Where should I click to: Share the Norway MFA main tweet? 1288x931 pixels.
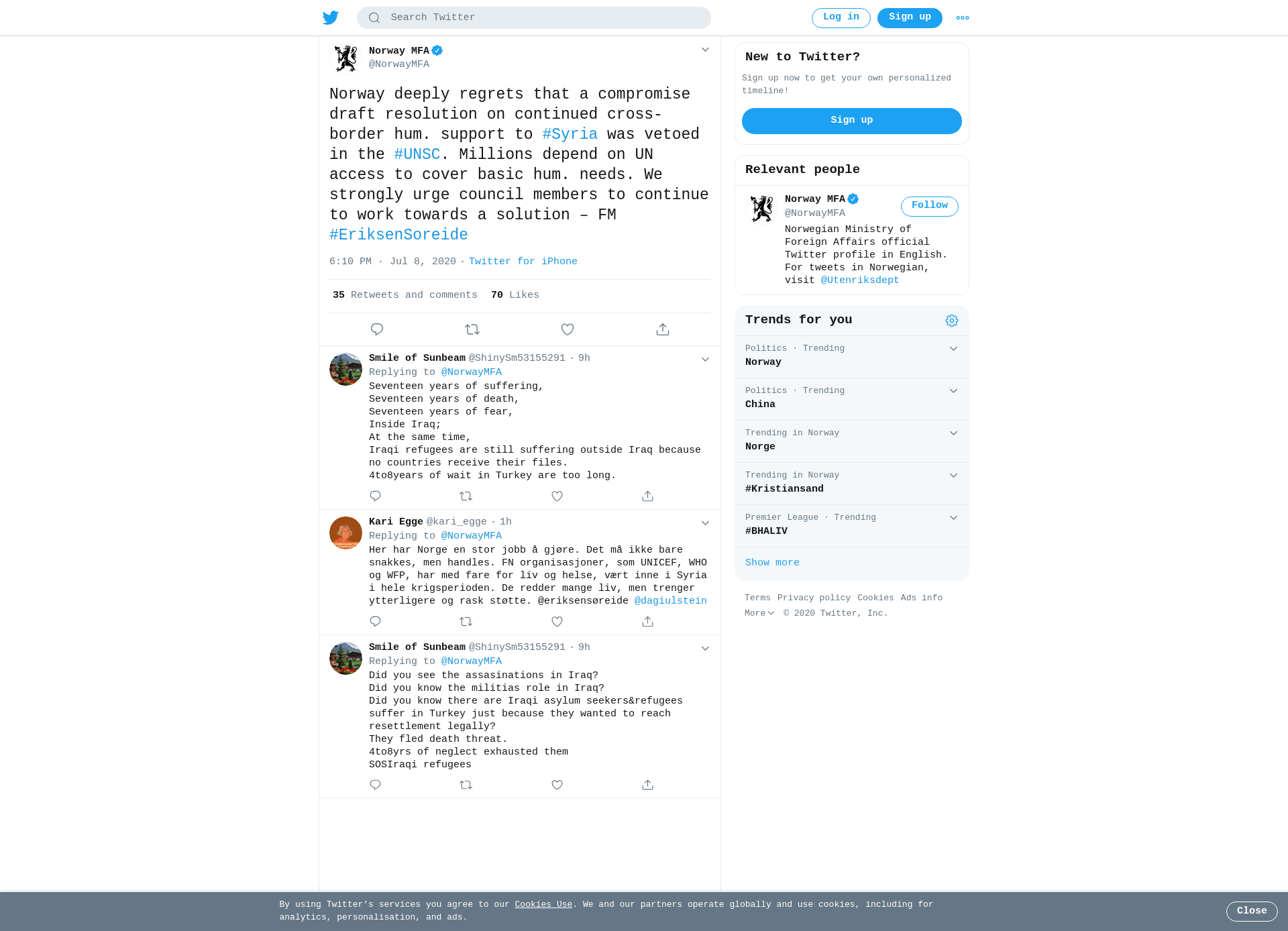[x=663, y=329]
